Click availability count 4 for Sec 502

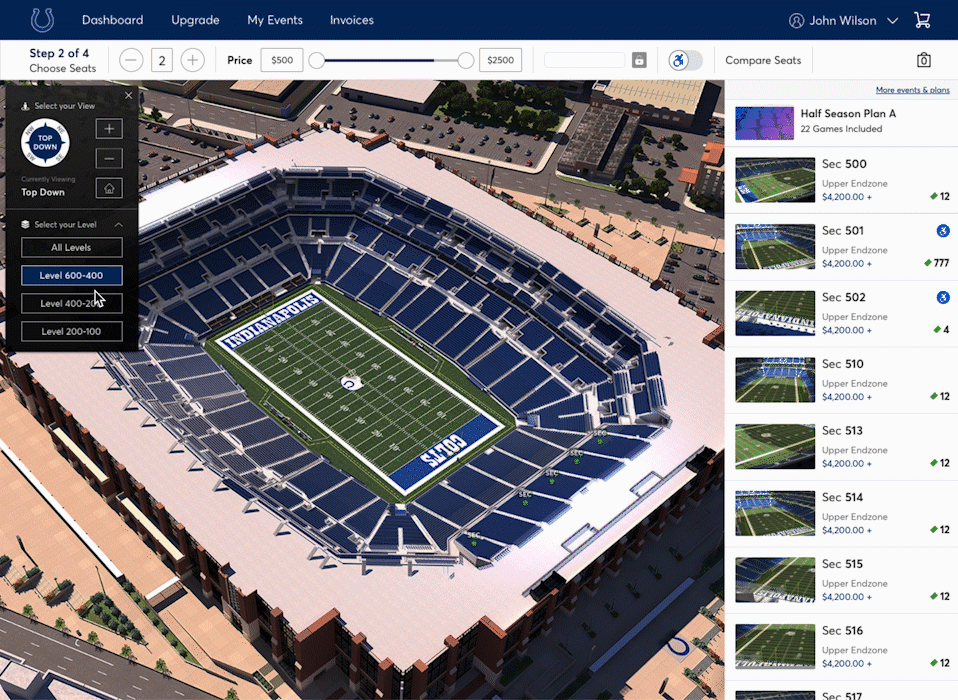coord(946,330)
